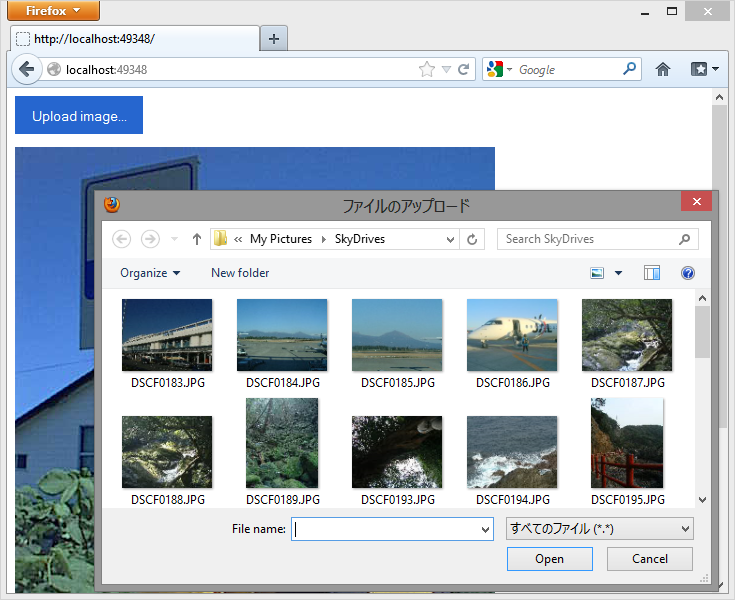
Task: Open the Organize menu
Action: 150,273
